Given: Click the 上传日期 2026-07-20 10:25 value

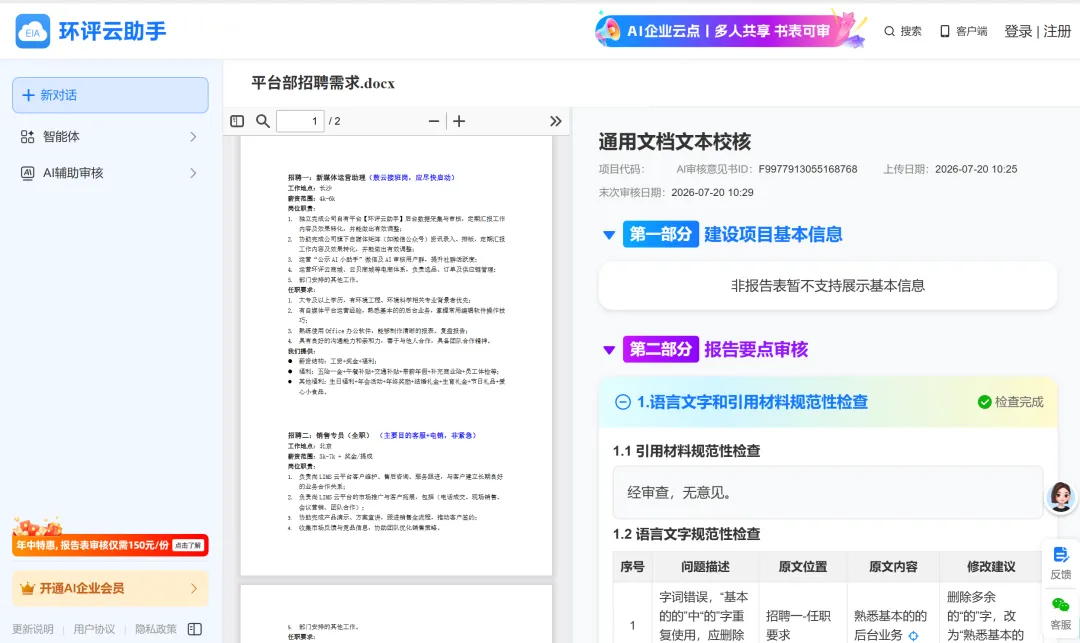Looking at the screenshot, I should [975, 169].
